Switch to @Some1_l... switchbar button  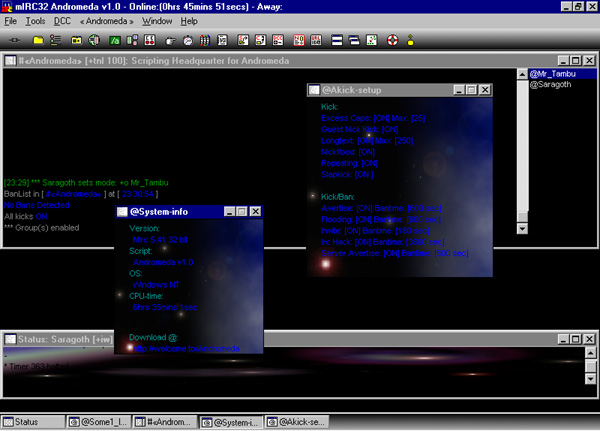(x=99, y=422)
